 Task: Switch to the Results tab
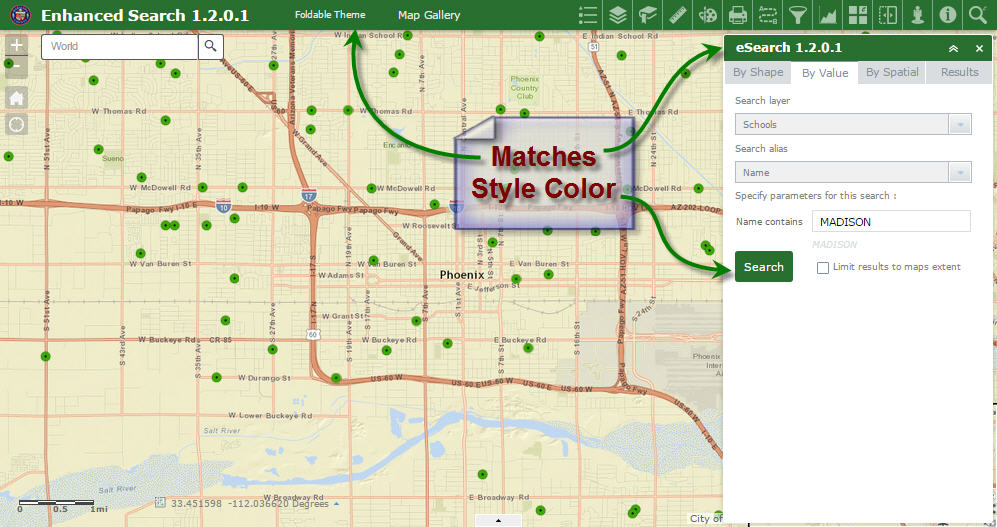coord(959,72)
